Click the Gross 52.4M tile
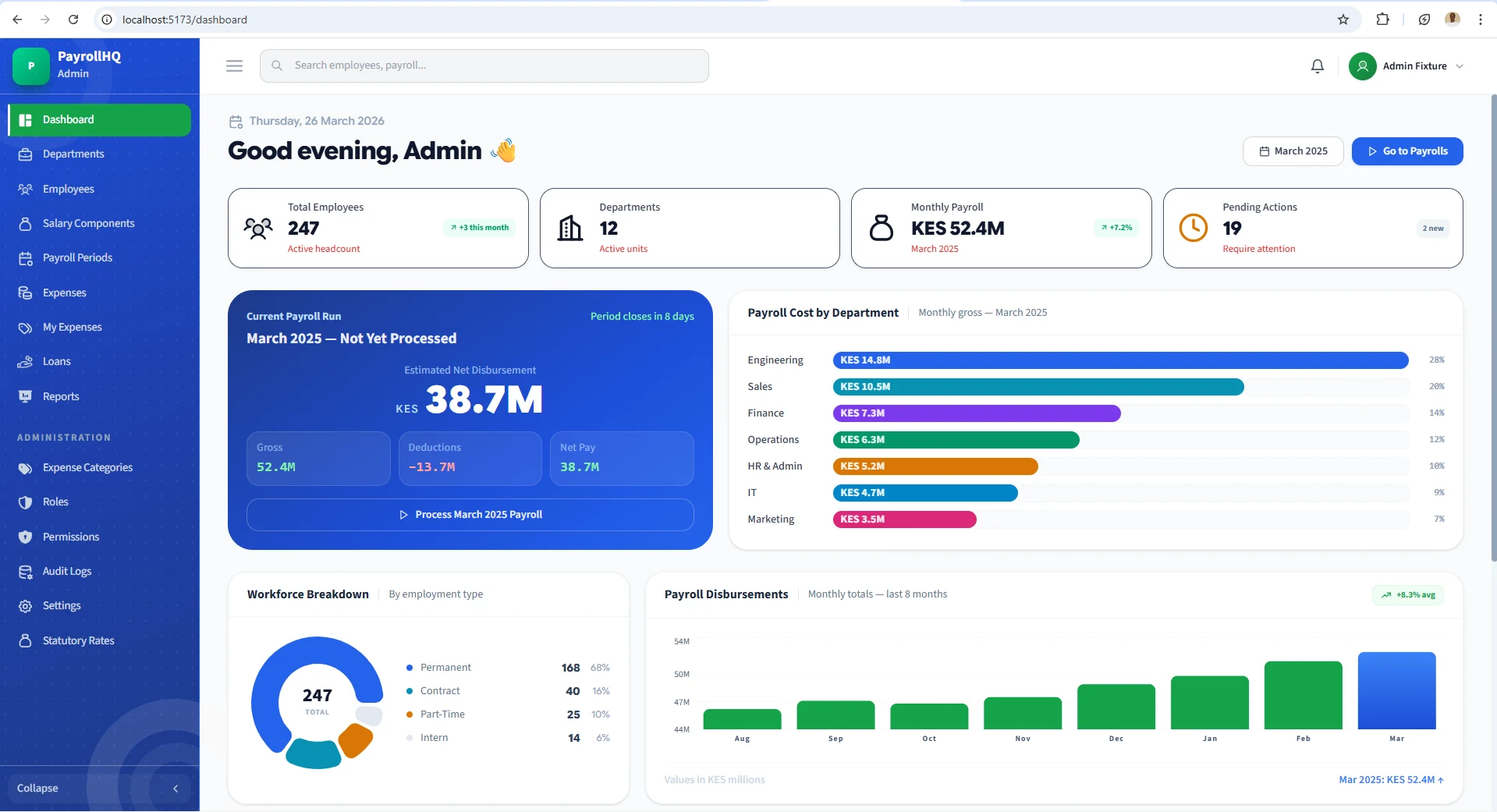 tap(318, 459)
